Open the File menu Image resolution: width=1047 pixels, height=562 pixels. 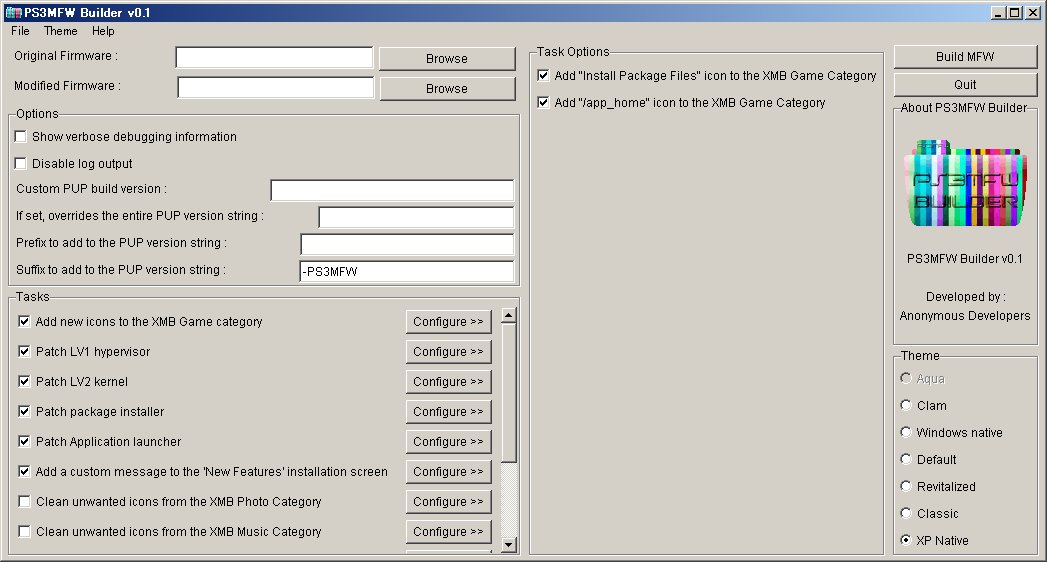pyautogui.click(x=20, y=31)
